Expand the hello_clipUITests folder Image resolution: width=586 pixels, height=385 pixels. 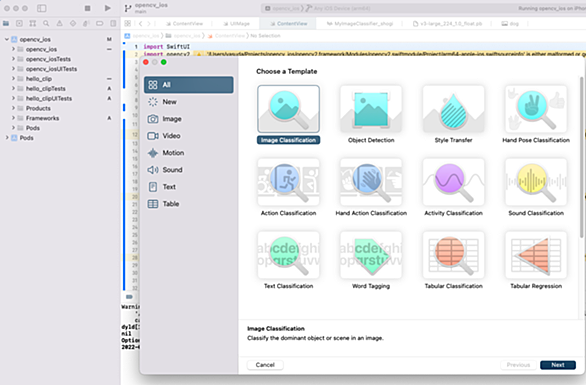coord(13,98)
